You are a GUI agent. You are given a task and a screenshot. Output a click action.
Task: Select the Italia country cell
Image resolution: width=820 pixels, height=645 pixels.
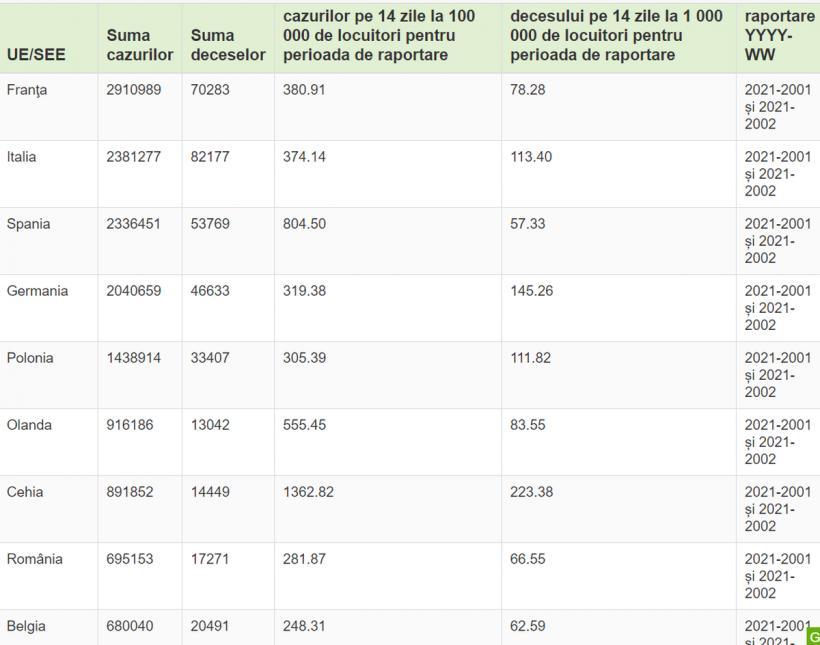[x=22, y=157]
